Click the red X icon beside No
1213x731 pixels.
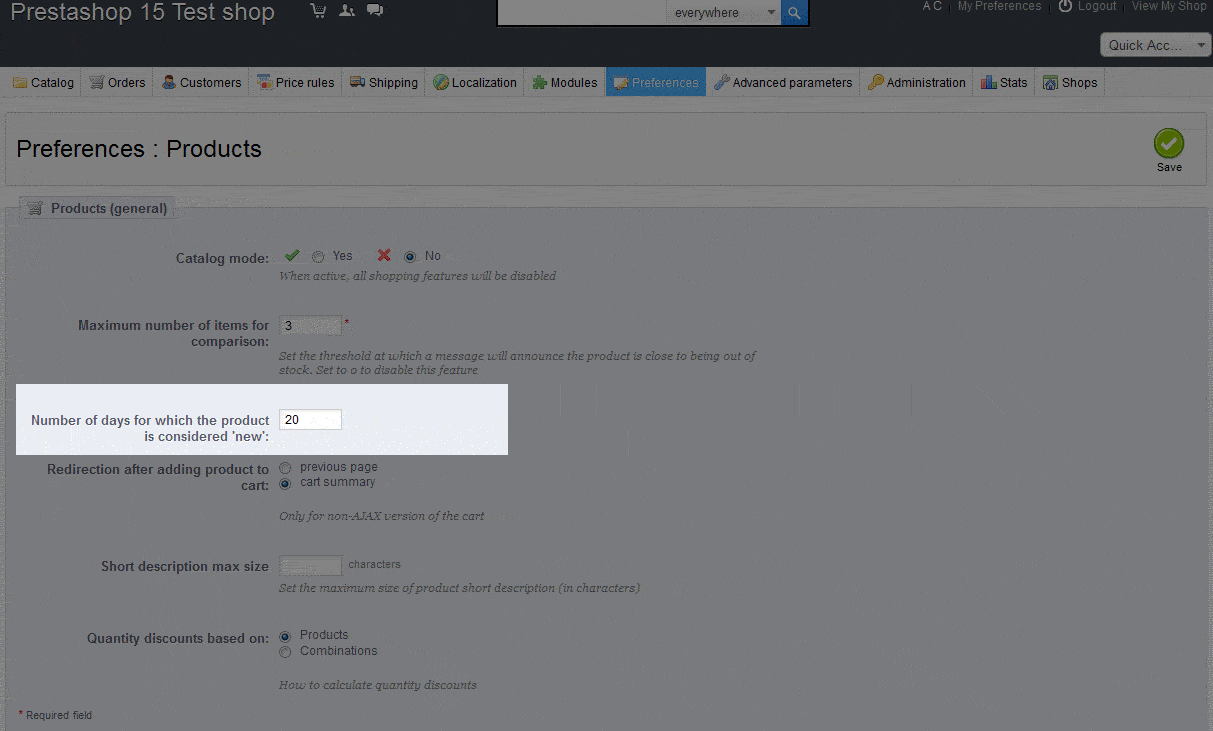pos(384,256)
